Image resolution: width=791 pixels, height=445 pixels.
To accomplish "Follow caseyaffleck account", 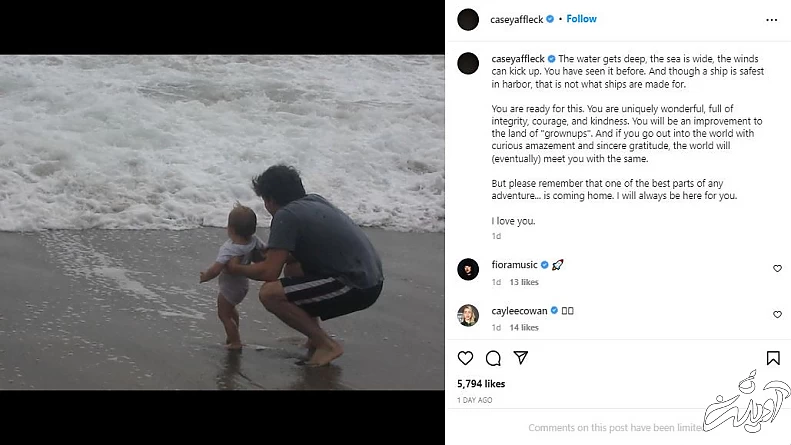I will tap(582, 19).
